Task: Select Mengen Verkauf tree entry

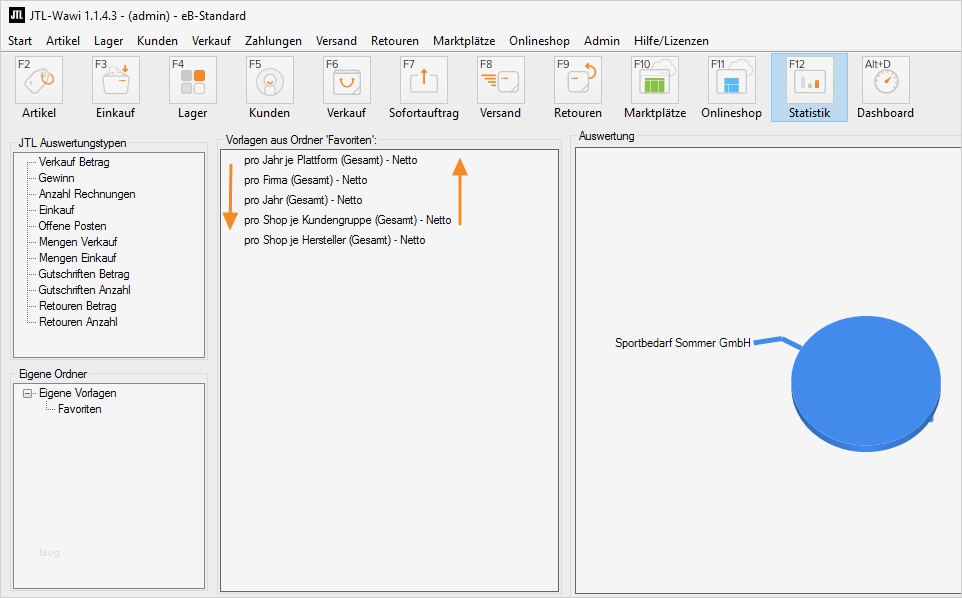Action: (78, 242)
